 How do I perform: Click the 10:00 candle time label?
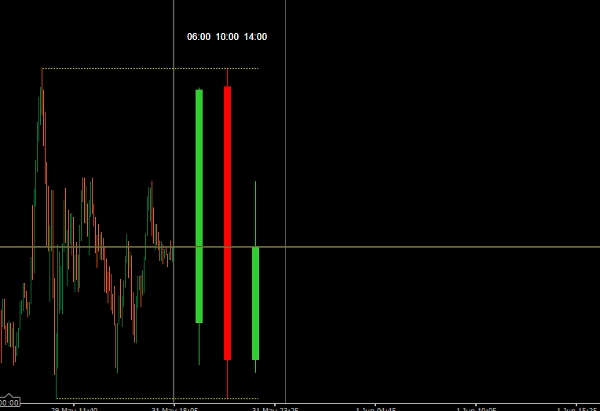227,37
